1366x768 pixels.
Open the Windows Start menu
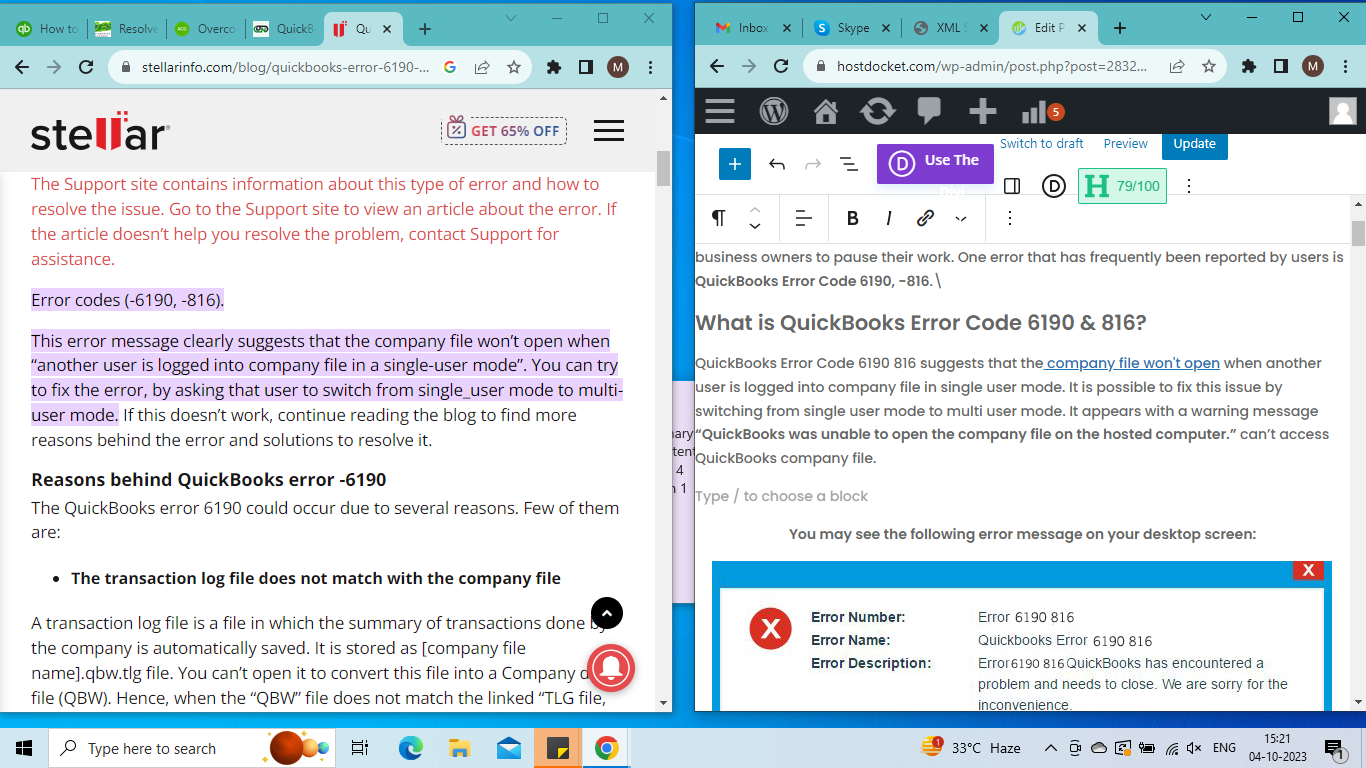click(24, 747)
